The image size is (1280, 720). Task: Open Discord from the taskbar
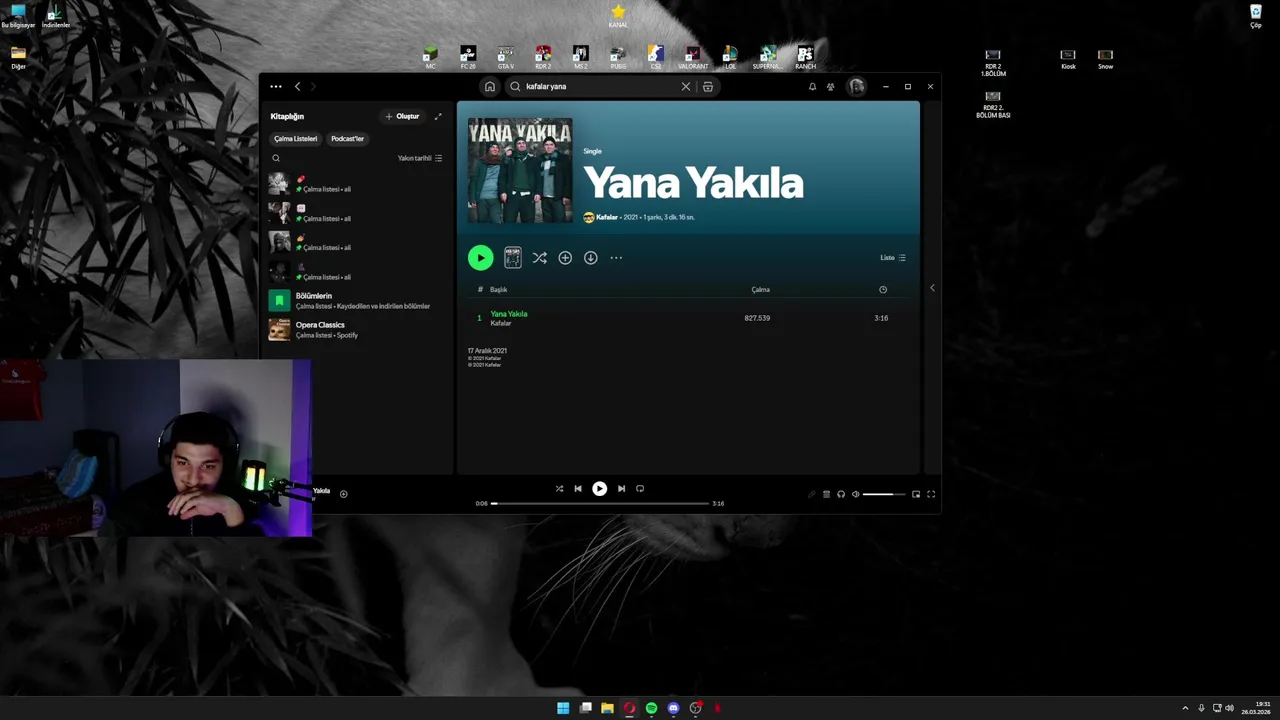(x=673, y=708)
